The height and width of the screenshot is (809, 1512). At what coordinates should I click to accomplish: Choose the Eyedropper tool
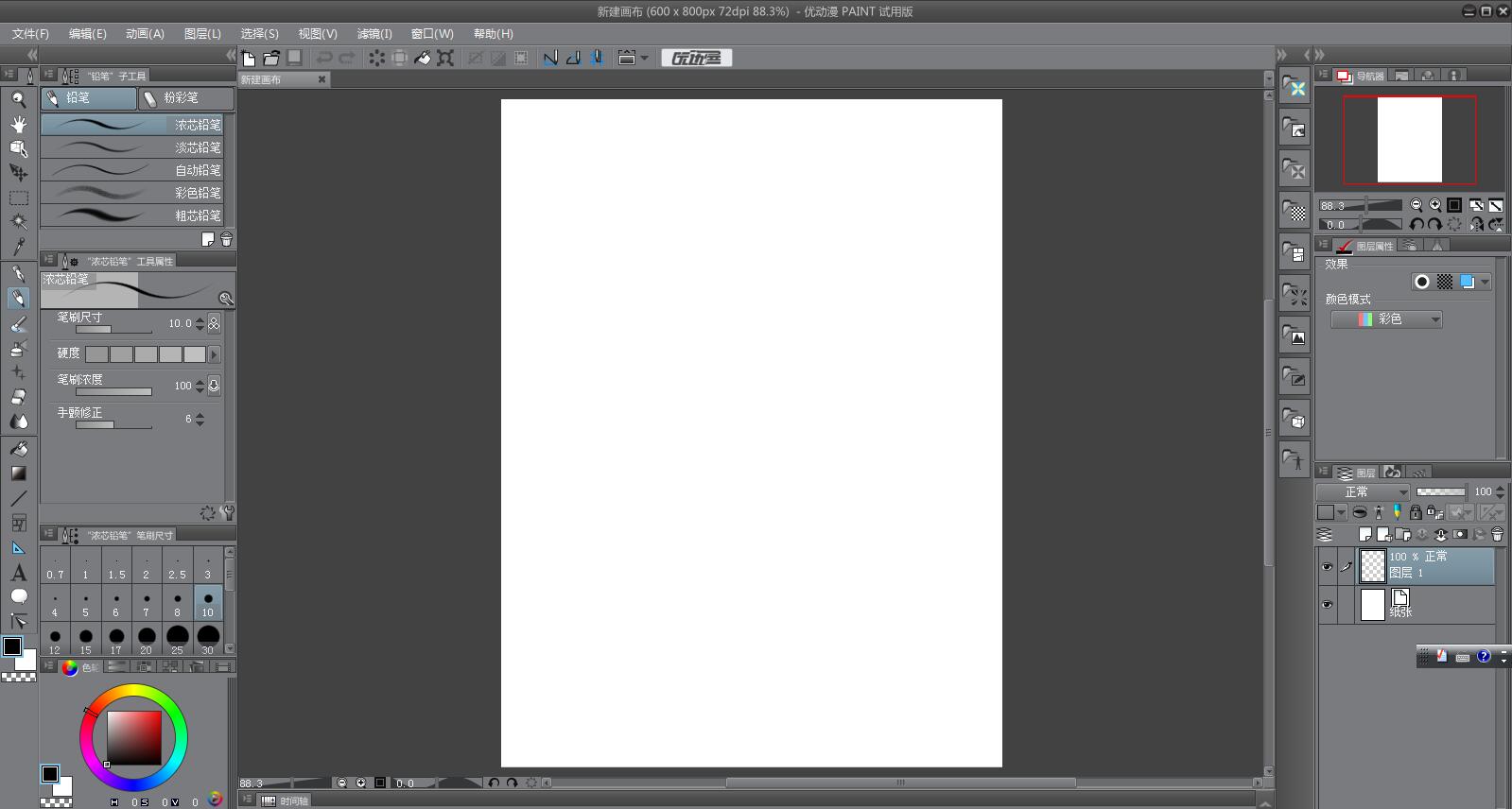18,247
